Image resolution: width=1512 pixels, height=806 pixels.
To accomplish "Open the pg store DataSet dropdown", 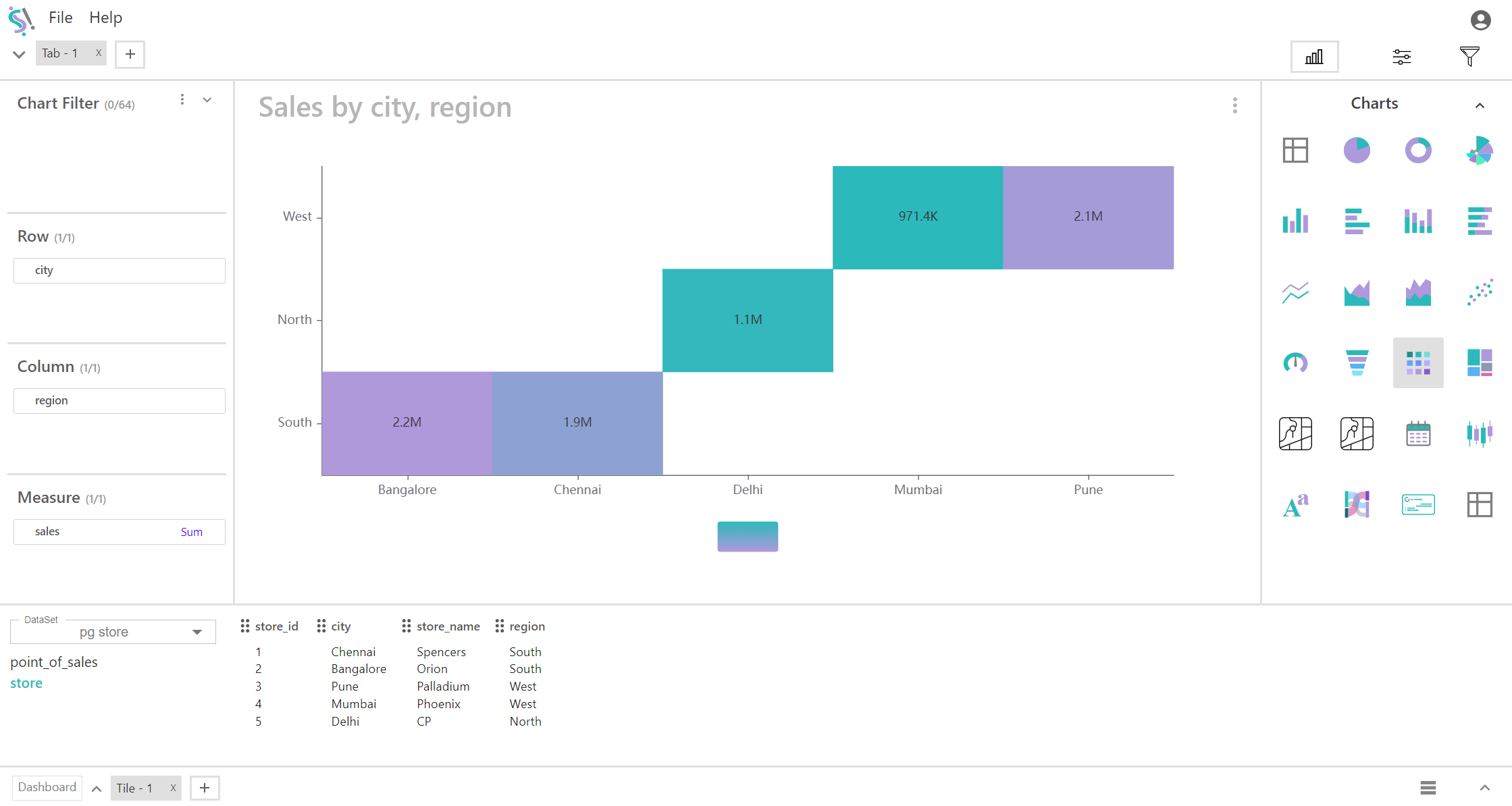I will coord(113,632).
